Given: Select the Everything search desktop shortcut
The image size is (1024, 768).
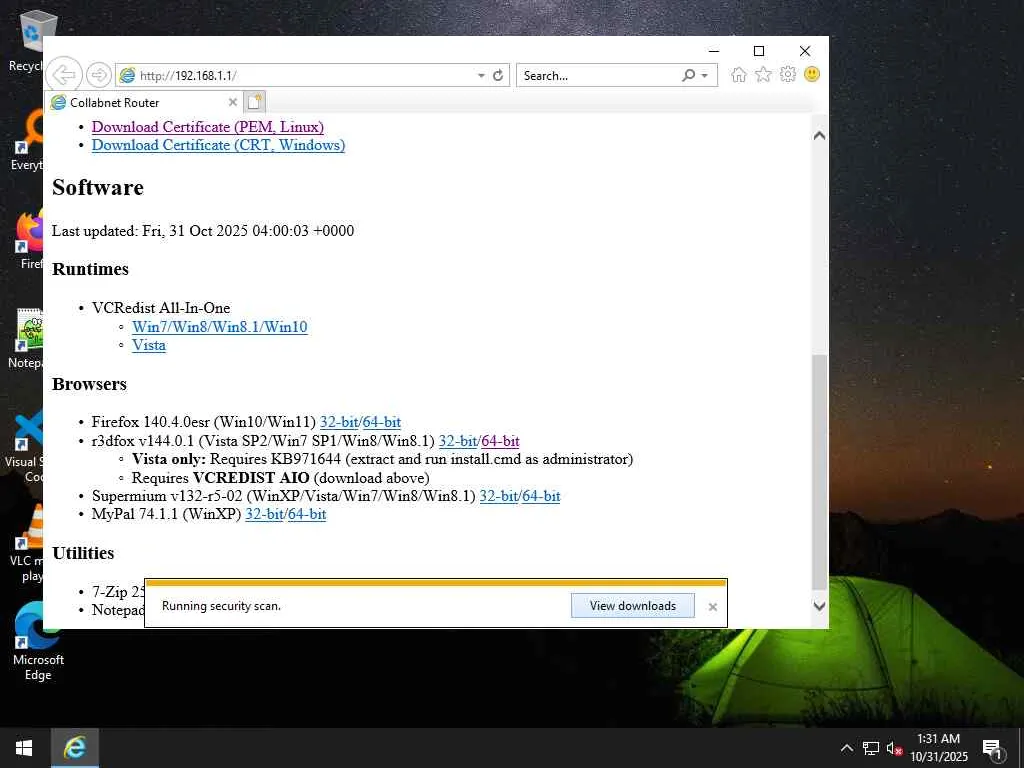Looking at the screenshot, I should tap(29, 140).
